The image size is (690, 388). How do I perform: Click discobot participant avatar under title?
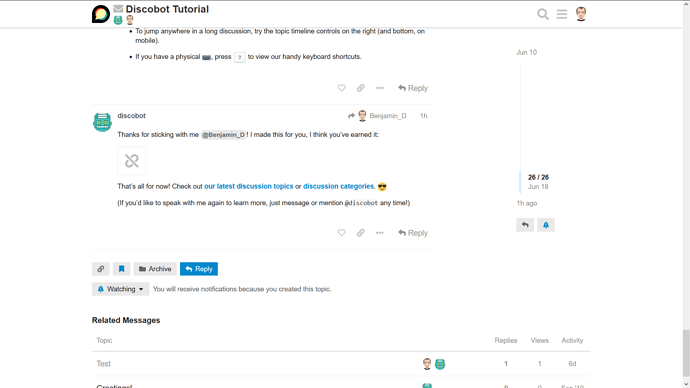pos(118,20)
